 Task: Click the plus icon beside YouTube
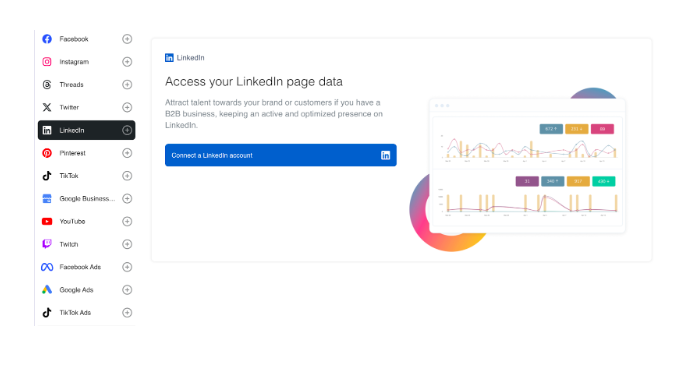coord(127,221)
